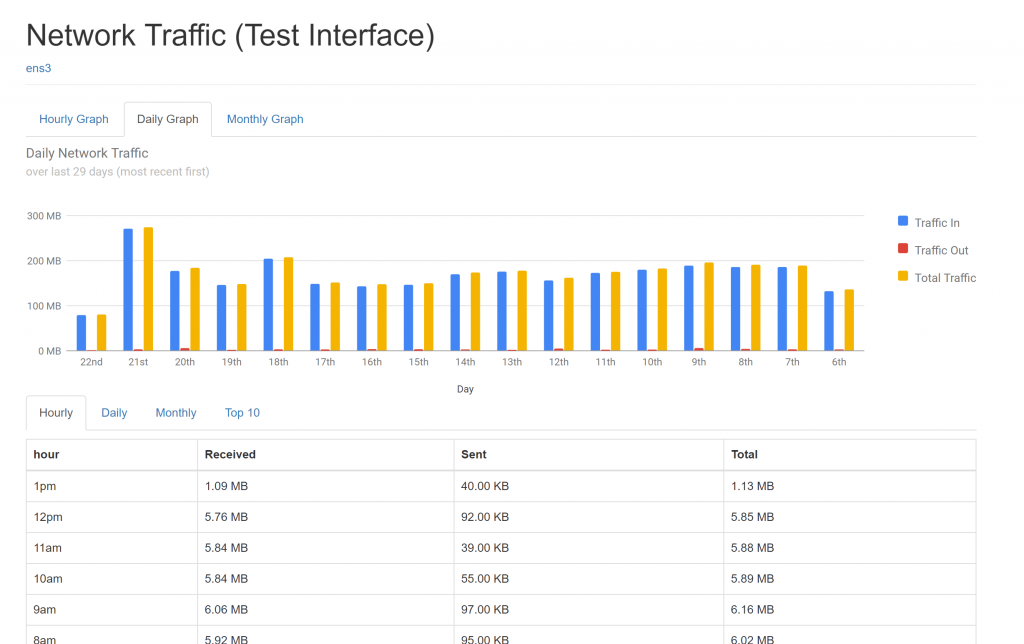The height and width of the screenshot is (644, 1024).
Task: Click the Traffic In legend label
Action: (x=937, y=223)
